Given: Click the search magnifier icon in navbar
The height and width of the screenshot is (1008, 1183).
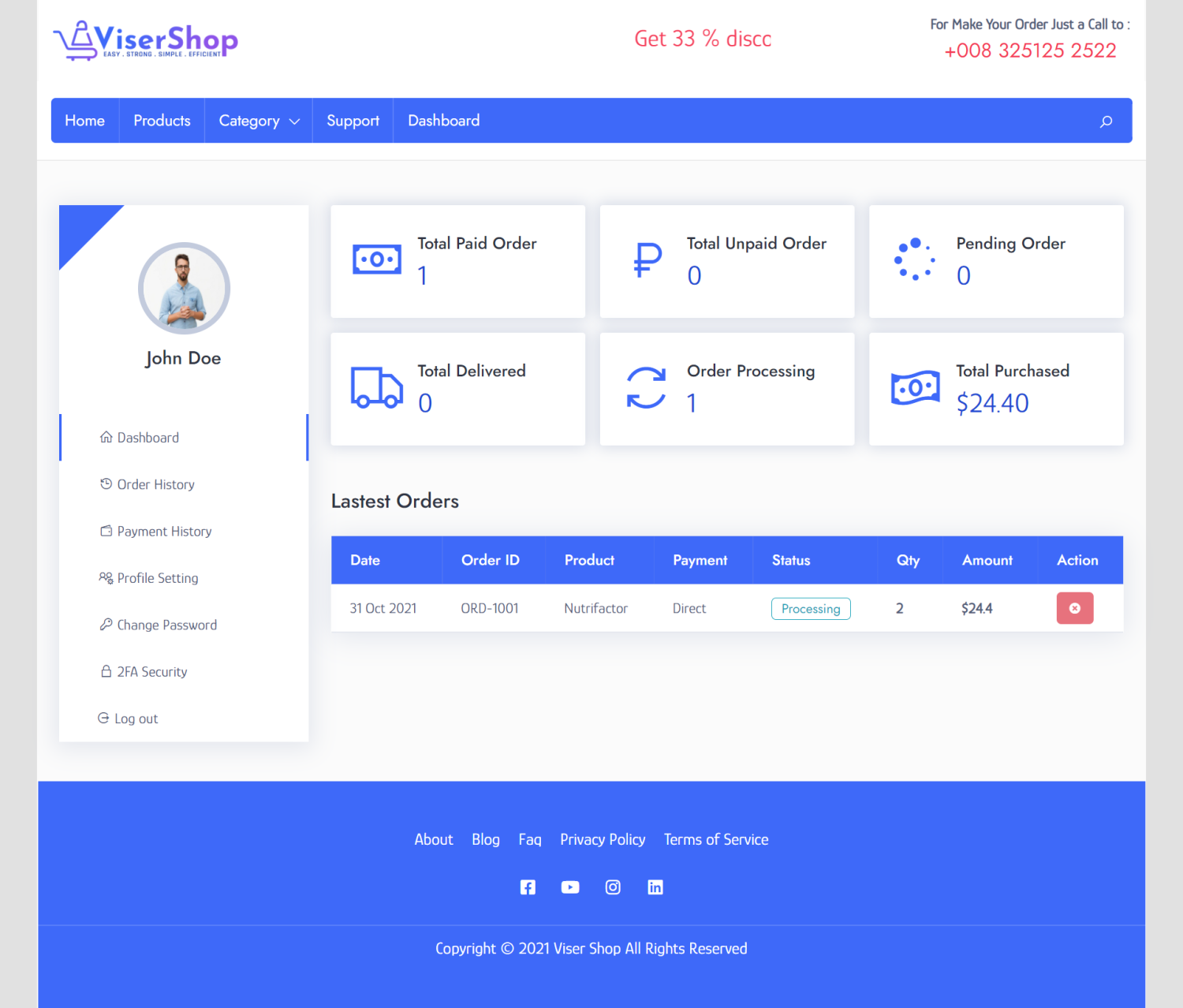Looking at the screenshot, I should [1106, 121].
